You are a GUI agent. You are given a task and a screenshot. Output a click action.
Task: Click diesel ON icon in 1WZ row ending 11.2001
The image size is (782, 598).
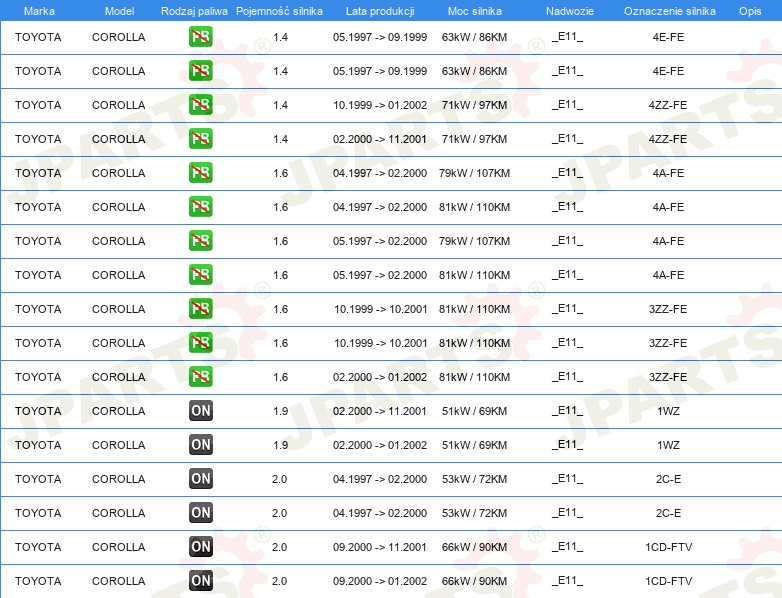point(200,410)
